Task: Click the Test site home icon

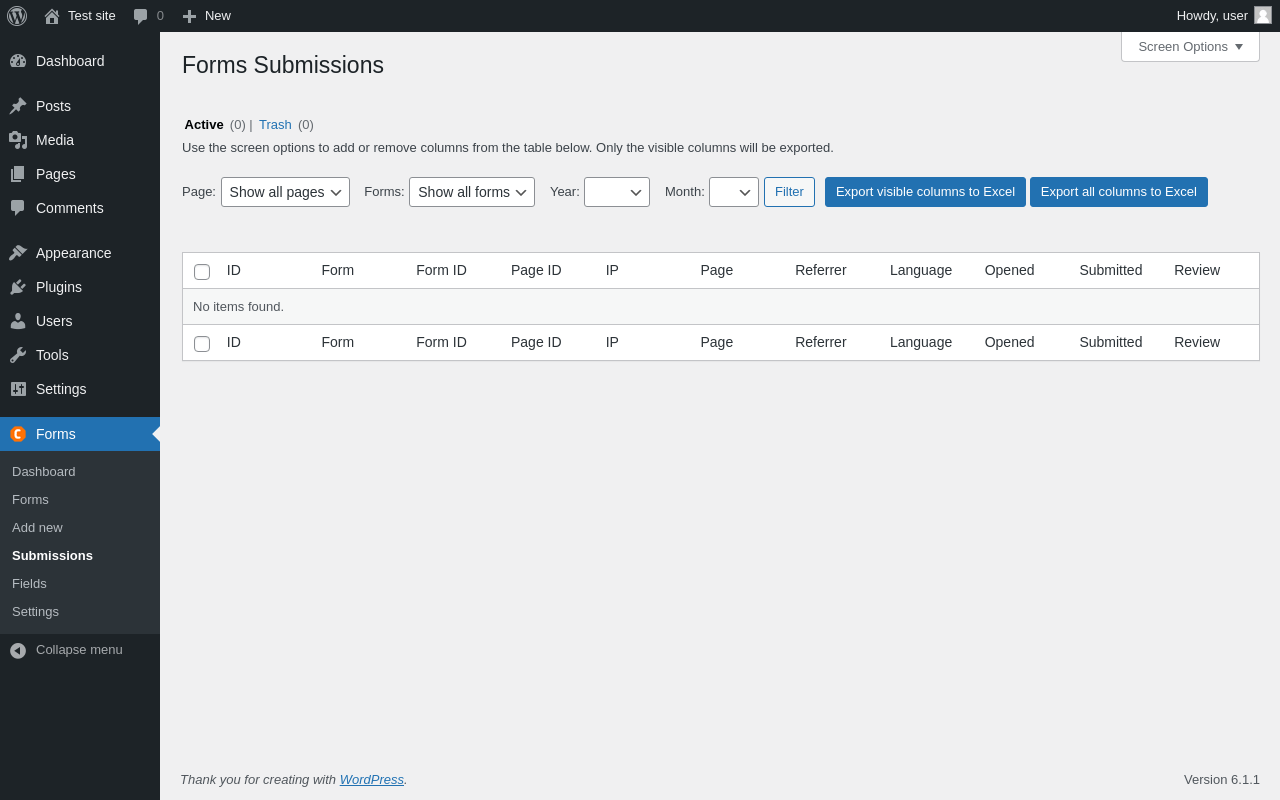Action: (52, 16)
